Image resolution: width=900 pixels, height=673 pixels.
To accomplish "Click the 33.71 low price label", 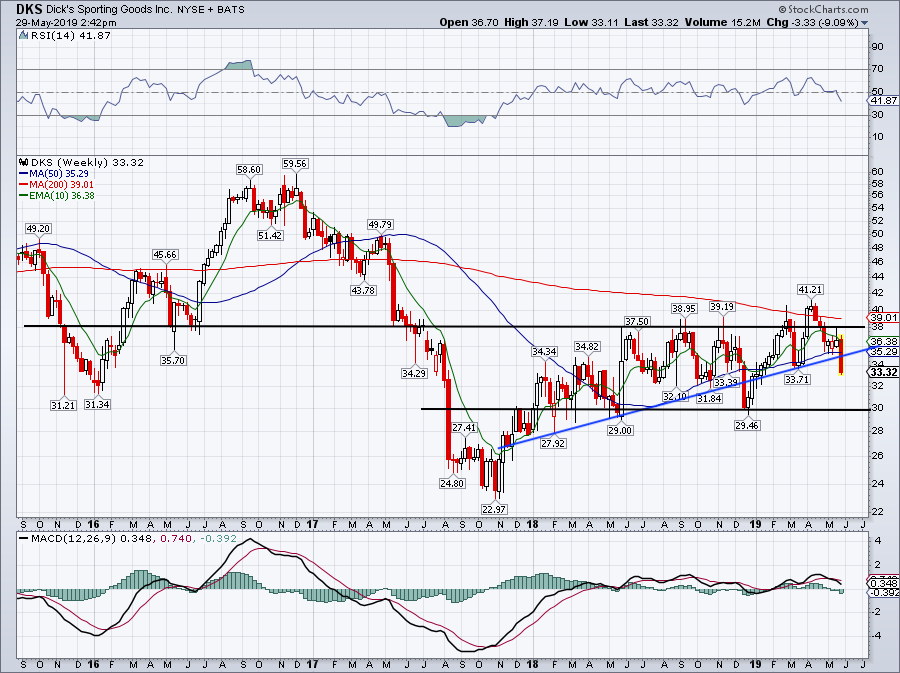I will (x=797, y=379).
